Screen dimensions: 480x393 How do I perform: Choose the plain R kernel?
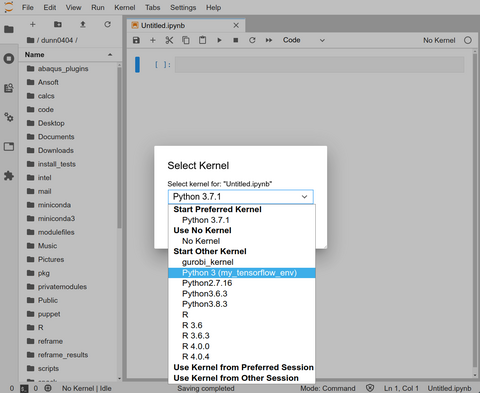point(242,315)
